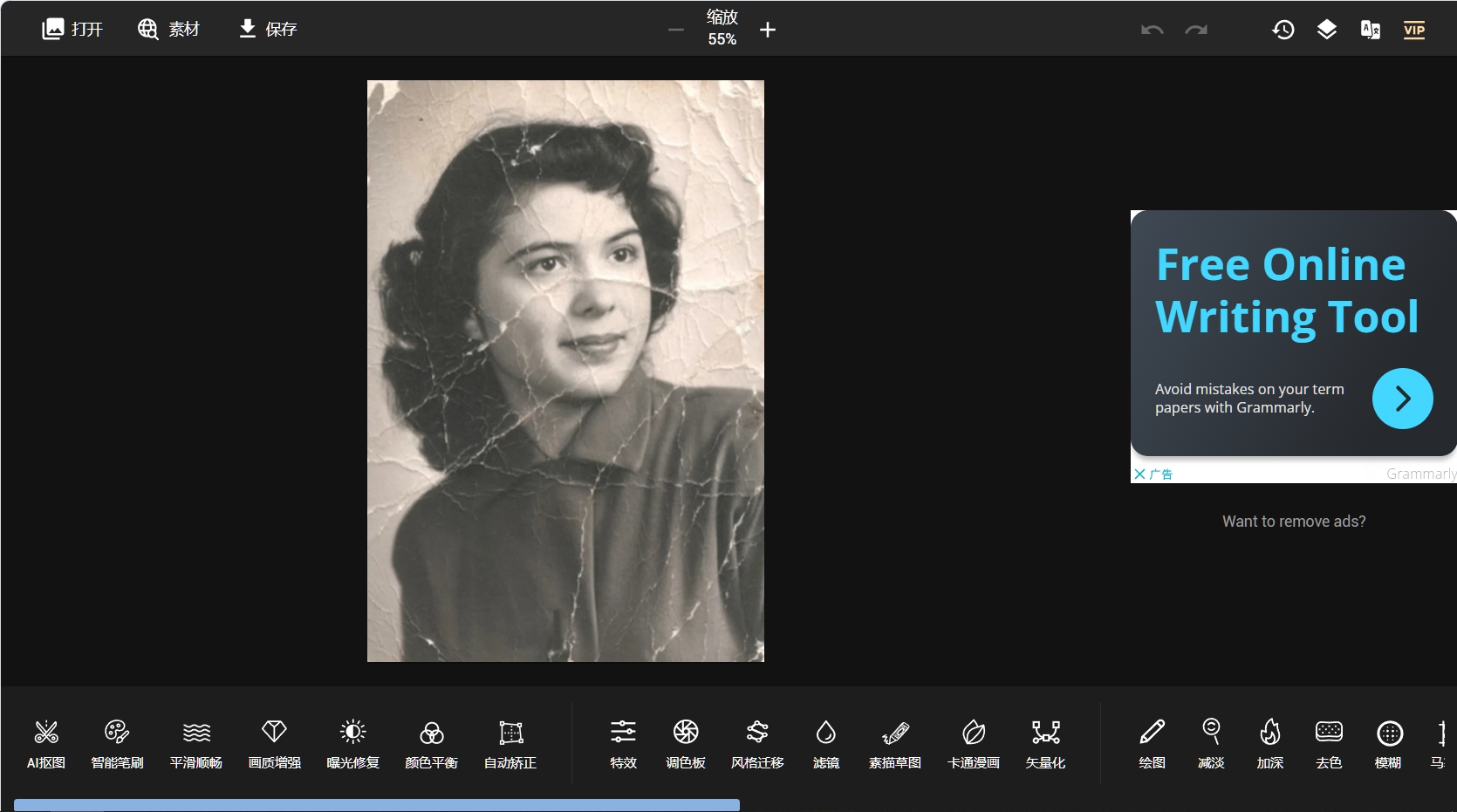Increase zoom with the plus button
1457x812 pixels.
(768, 30)
